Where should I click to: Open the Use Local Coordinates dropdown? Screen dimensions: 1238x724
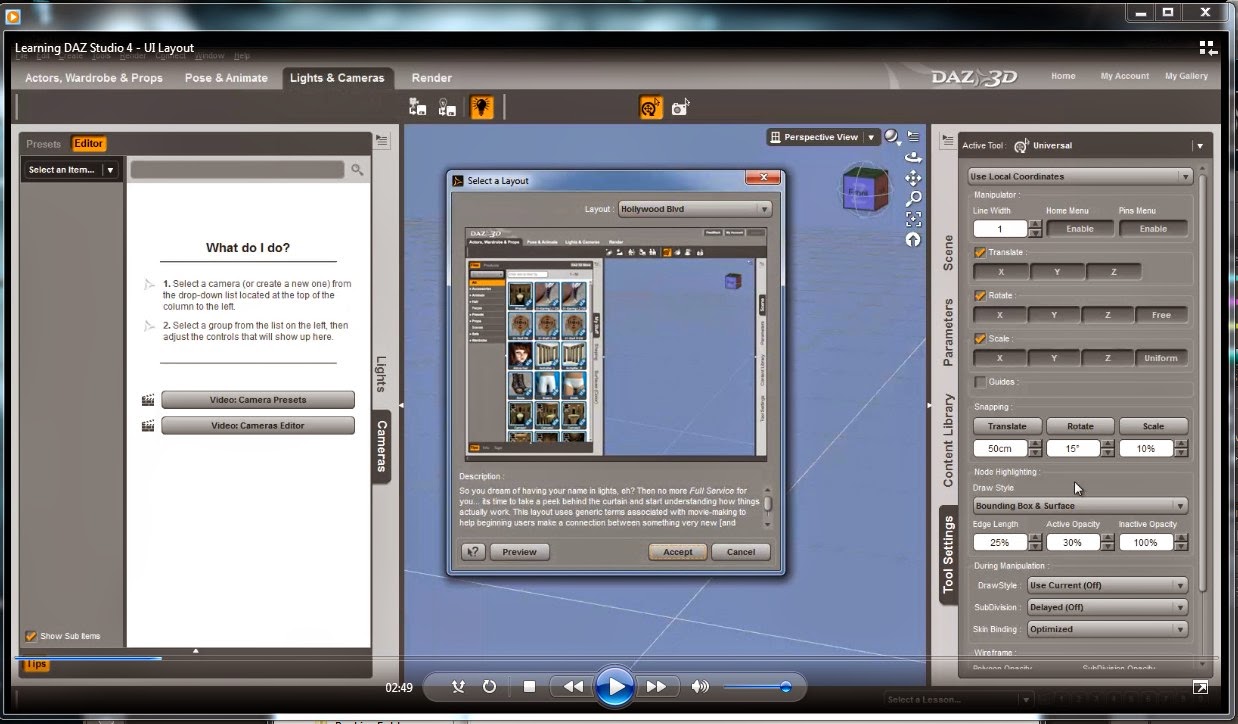point(1080,176)
